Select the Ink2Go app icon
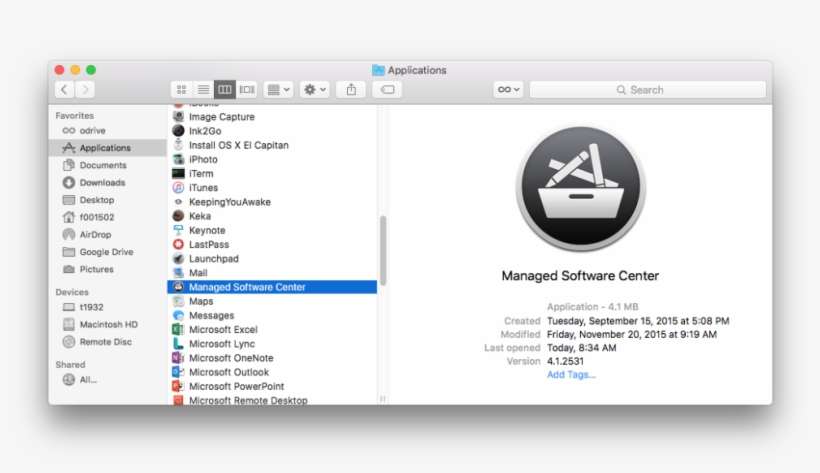This screenshot has height=473, width=820. tap(178, 131)
